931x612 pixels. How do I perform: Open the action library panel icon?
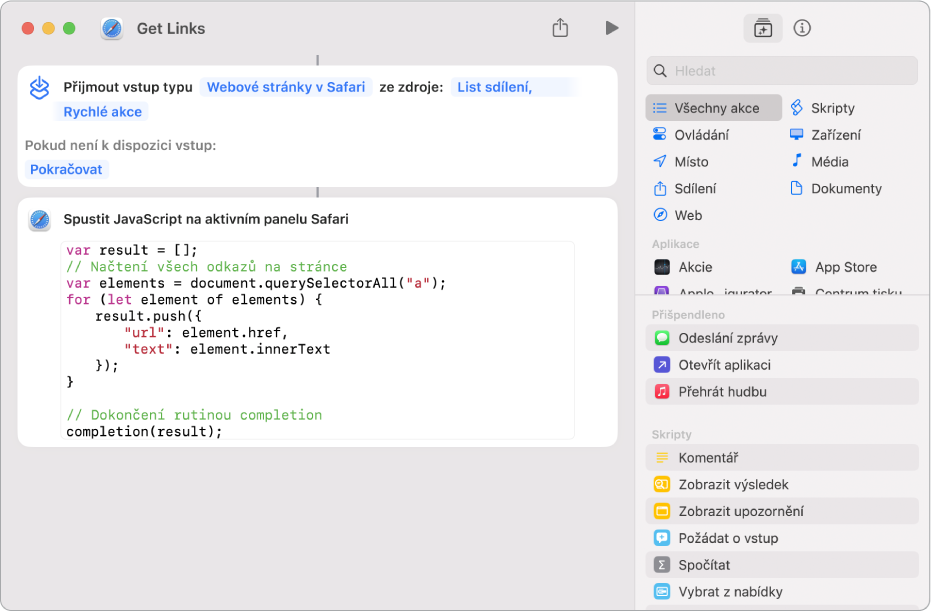pyautogui.click(x=763, y=28)
